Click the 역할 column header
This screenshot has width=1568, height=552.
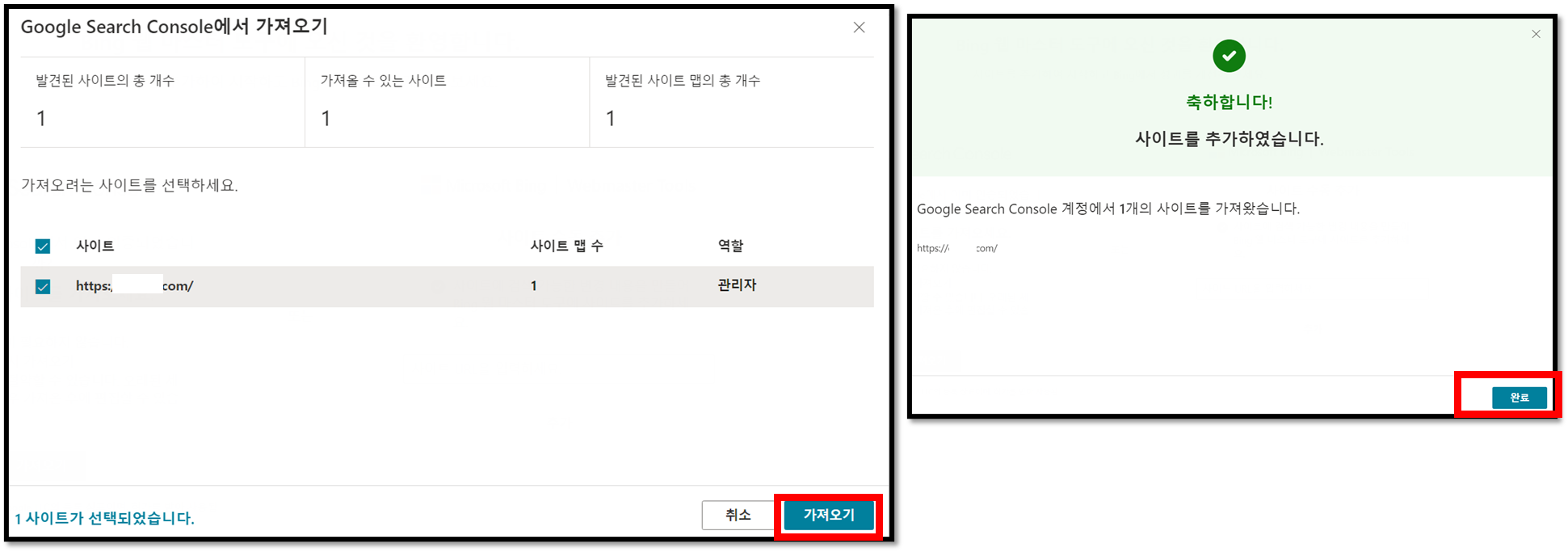tap(730, 246)
